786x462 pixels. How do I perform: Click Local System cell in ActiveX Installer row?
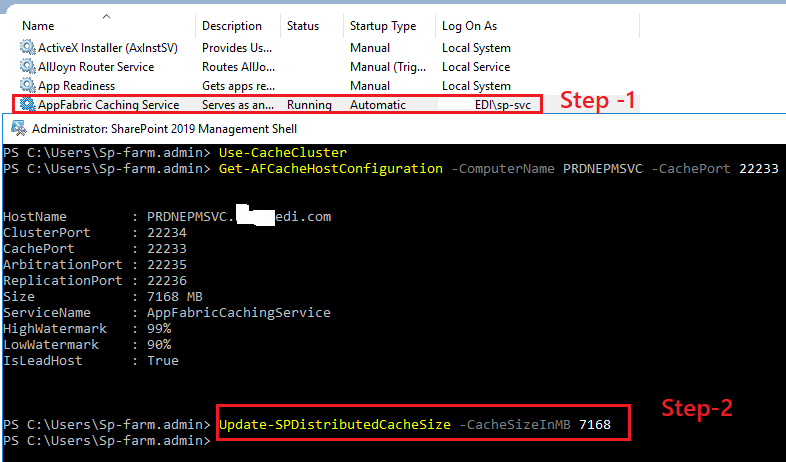pos(476,48)
